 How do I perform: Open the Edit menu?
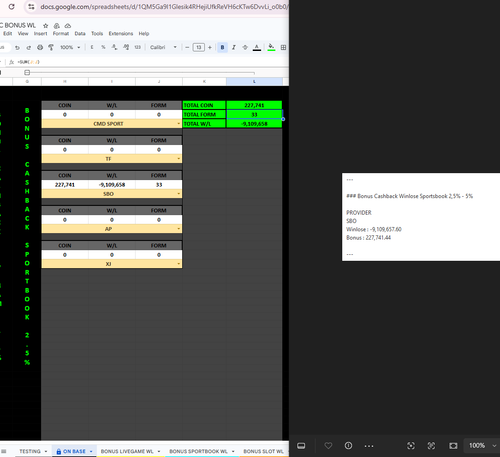pyautogui.click(x=8, y=34)
